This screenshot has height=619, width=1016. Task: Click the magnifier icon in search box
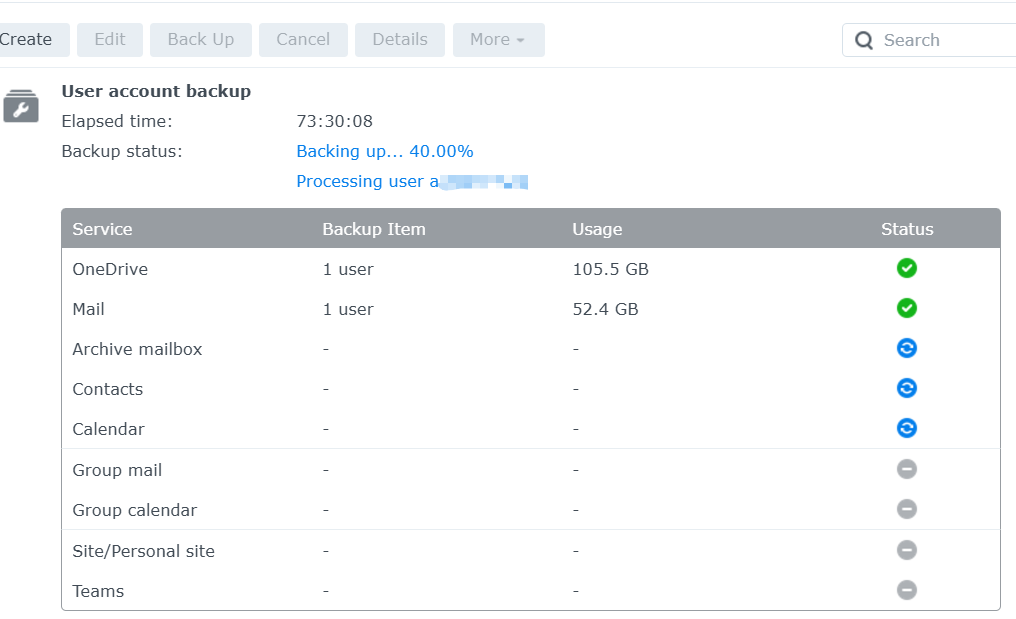point(864,41)
